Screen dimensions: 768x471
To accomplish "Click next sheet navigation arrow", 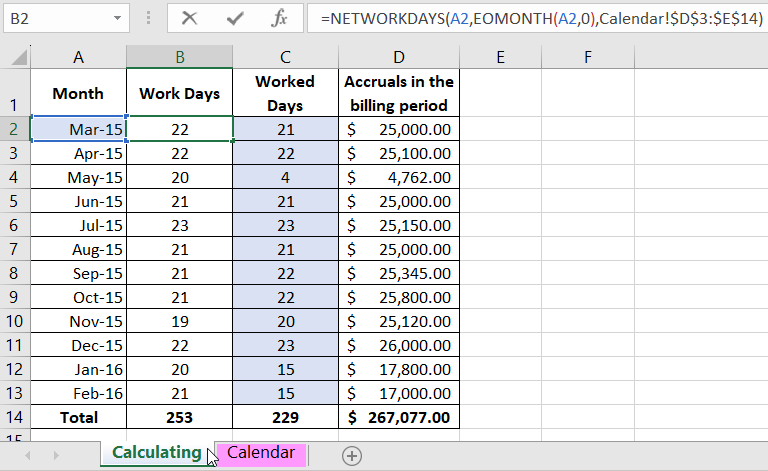I will pyautogui.click(x=56, y=456).
